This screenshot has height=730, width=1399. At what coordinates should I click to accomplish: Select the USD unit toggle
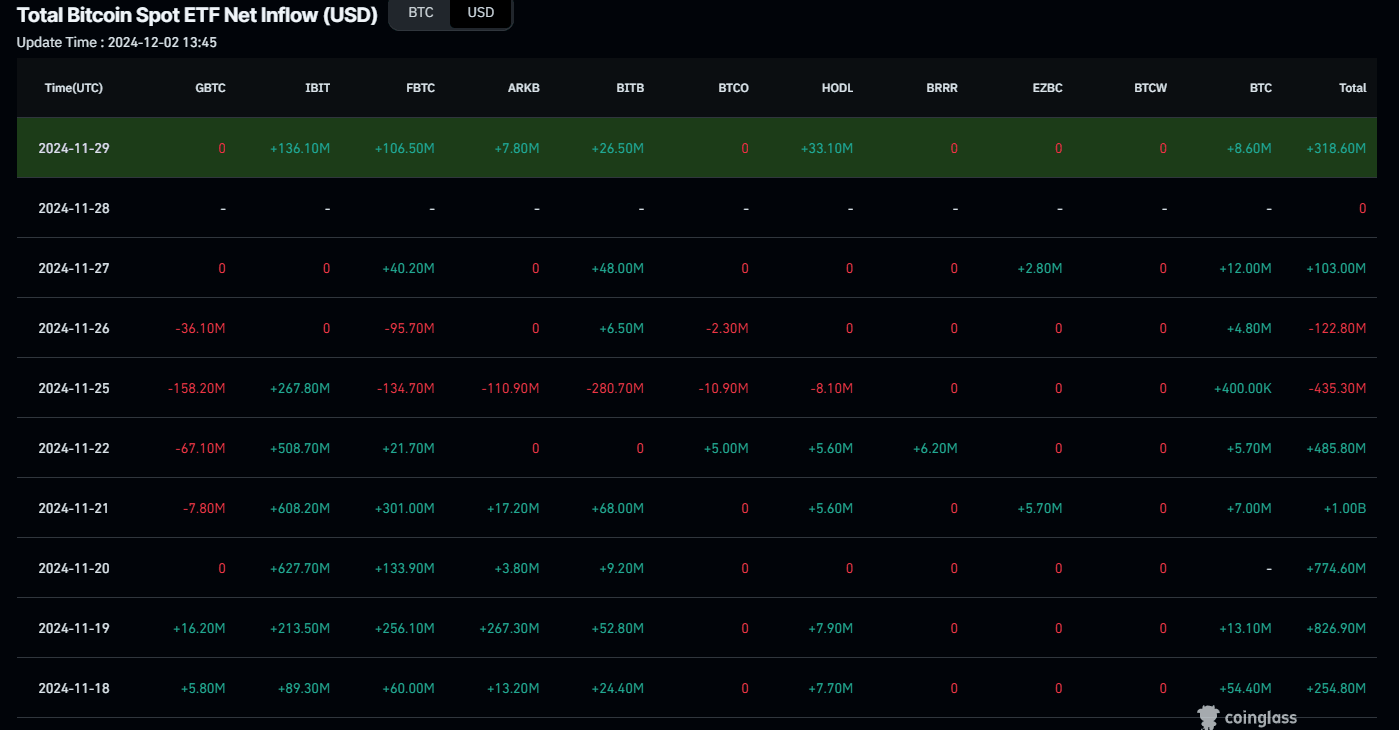481,14
